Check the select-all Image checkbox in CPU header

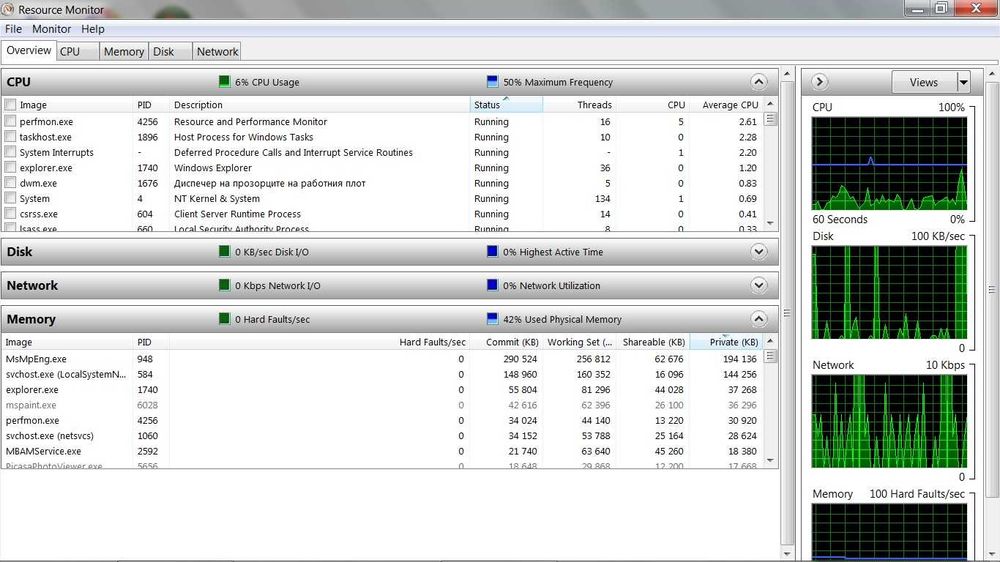pos(10,105)
